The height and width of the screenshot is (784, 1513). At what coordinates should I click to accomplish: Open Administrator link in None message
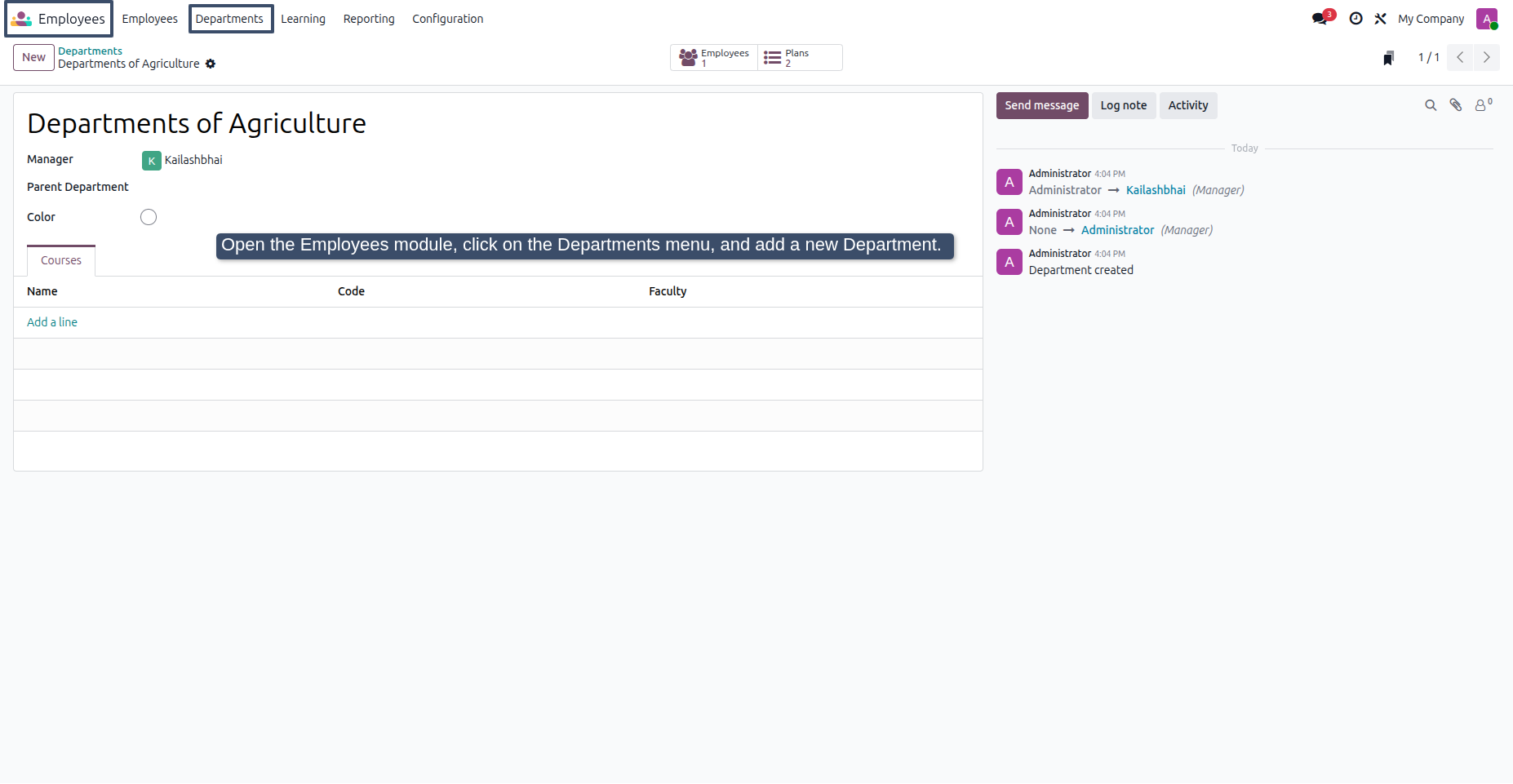1117,230
